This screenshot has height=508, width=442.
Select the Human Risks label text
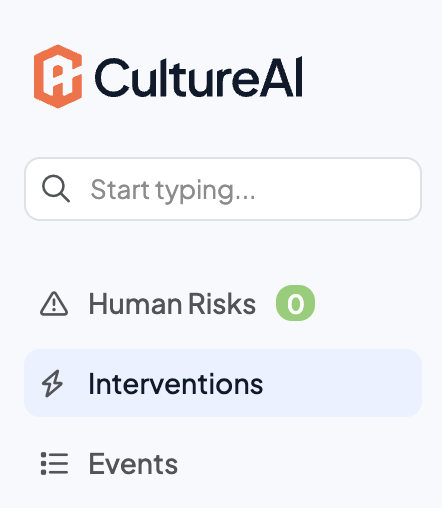click(x=172, y=304)
